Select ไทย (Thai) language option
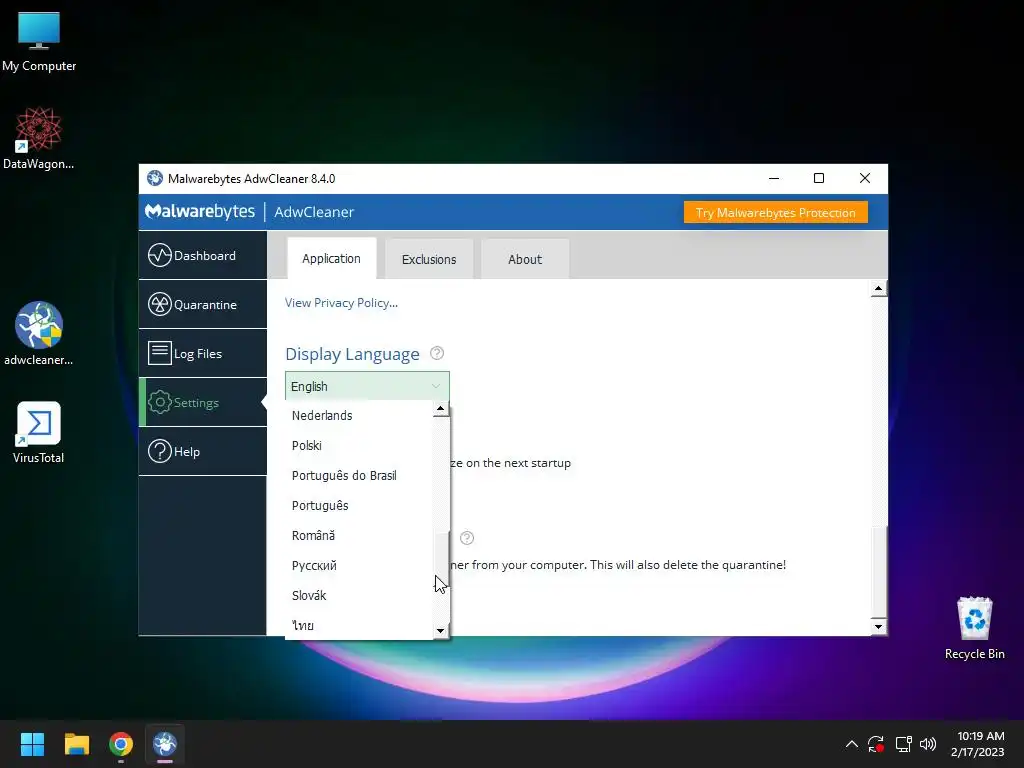Screen dimensions: 1024x768 click(x=359, y=625)
